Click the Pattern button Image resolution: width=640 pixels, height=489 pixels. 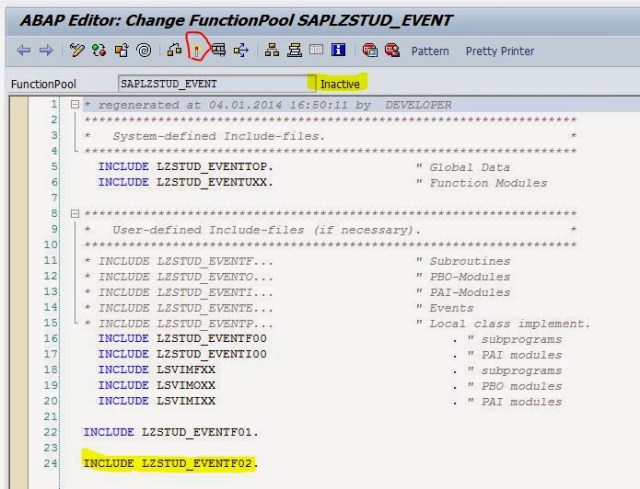click(430, 51)
